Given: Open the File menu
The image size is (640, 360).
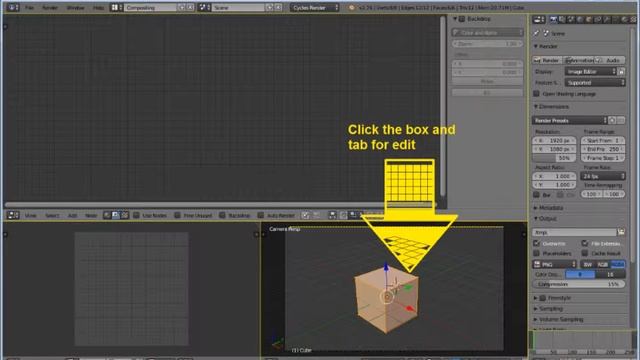Looking at the screenshot, I should tap(29, 7).
